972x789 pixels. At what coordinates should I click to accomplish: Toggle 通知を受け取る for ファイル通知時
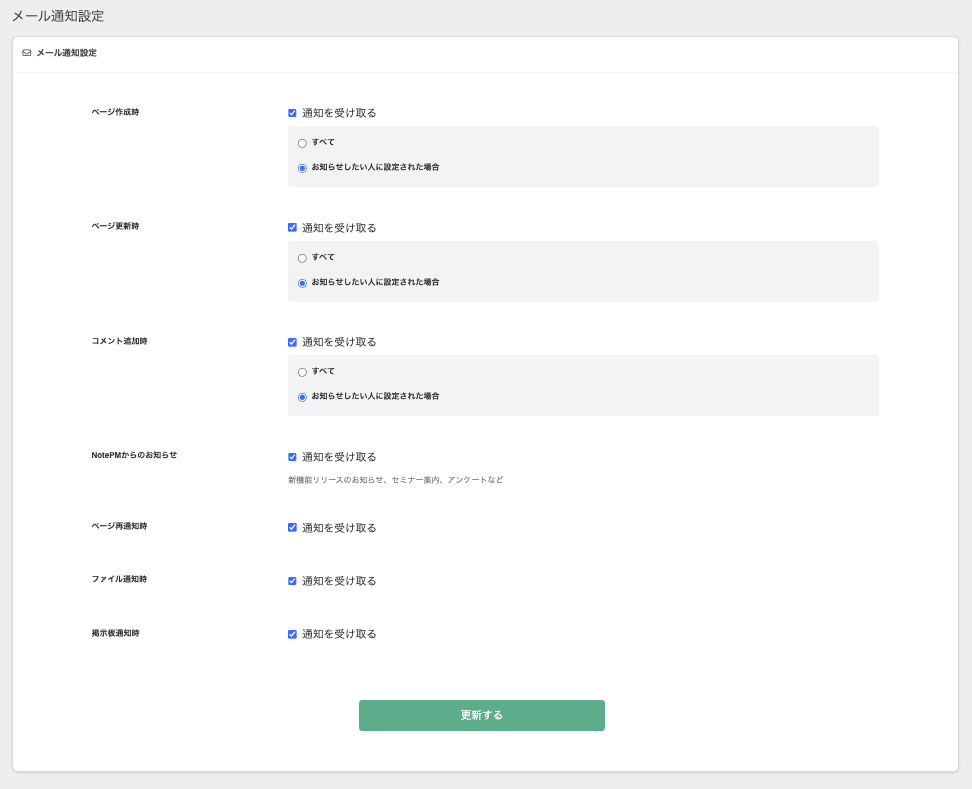(292, 581)
